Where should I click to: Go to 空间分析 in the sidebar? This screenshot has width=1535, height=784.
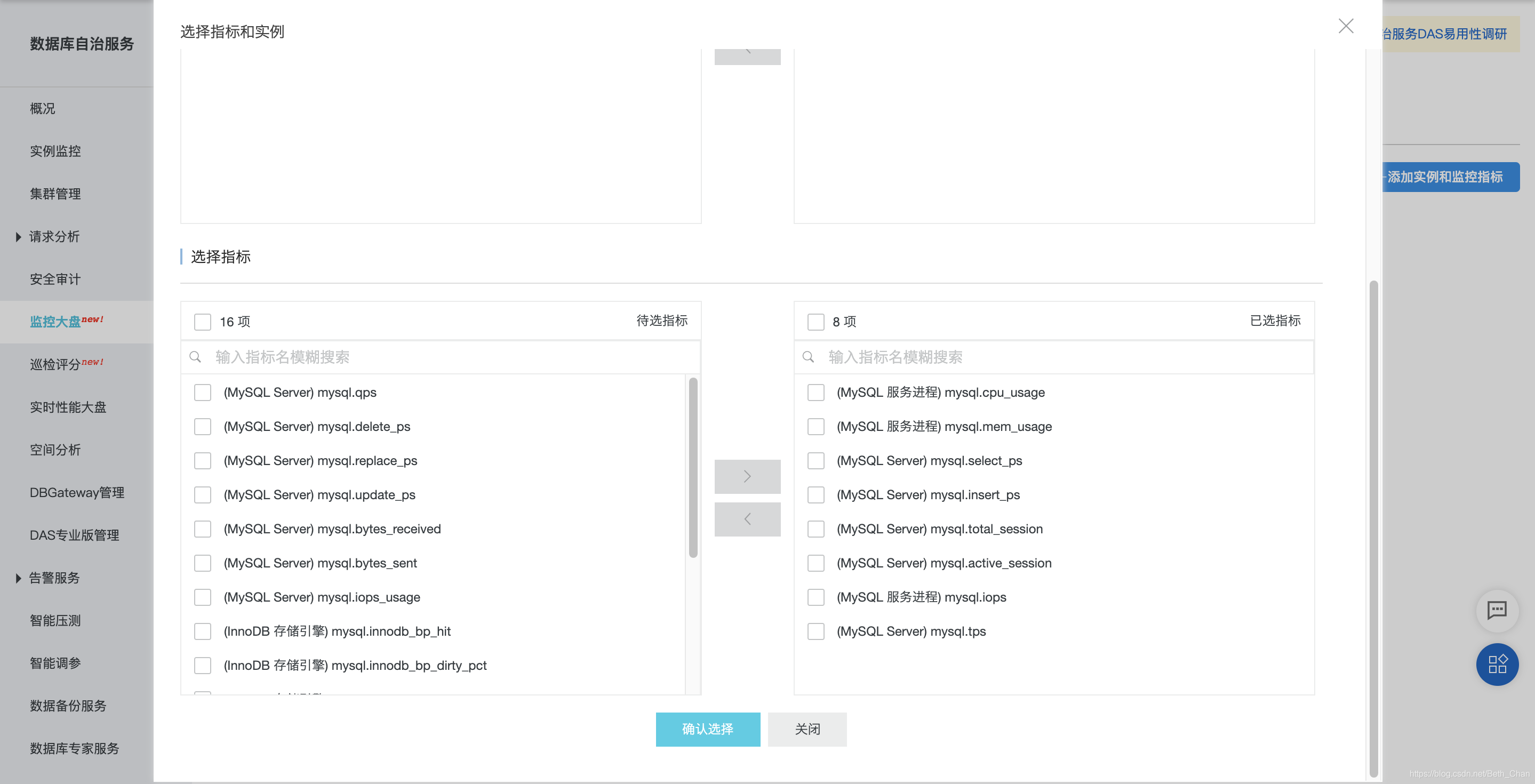click(55, 450)
